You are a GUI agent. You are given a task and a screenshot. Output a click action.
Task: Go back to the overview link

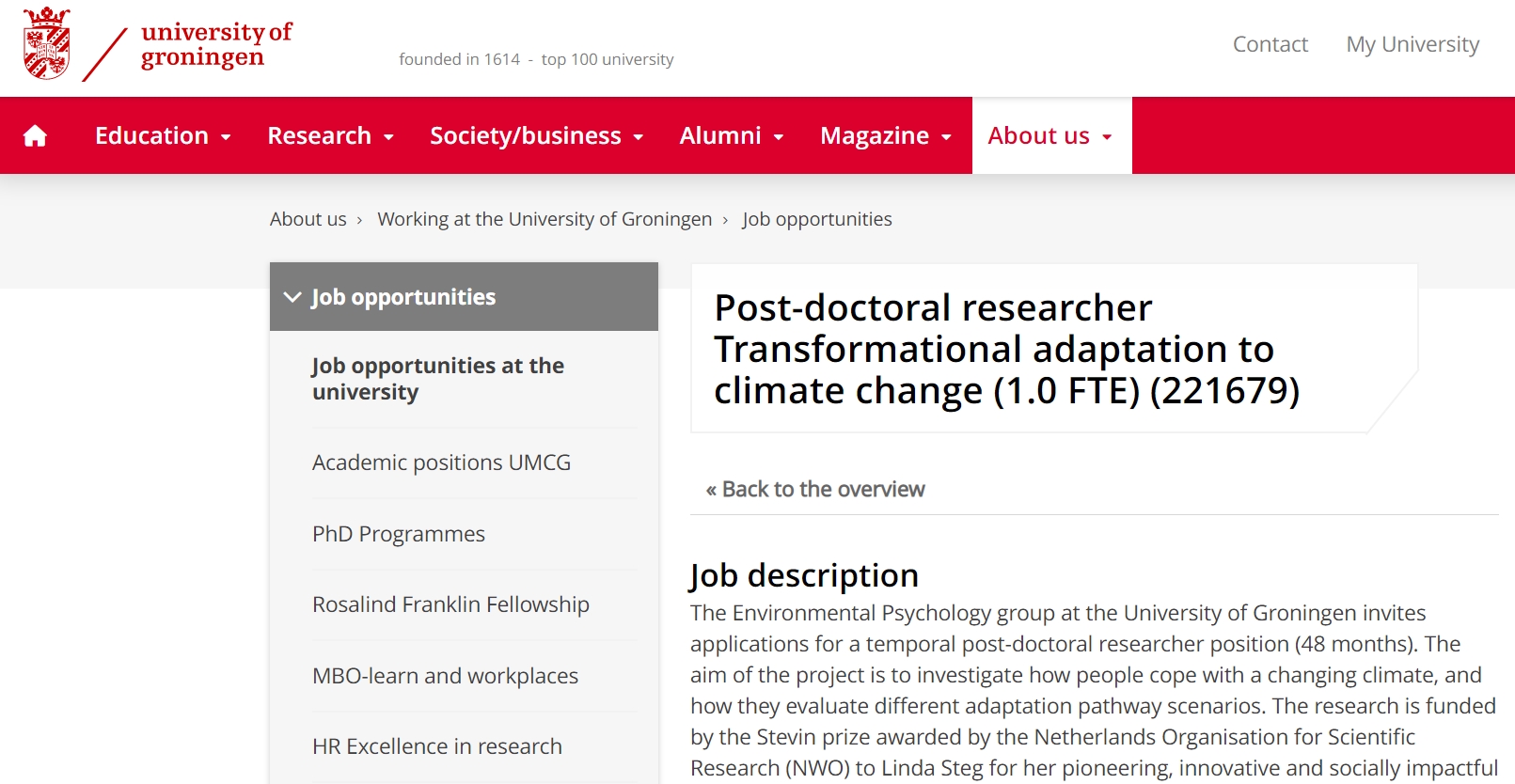pyautogui.click(x=815, y=489)
